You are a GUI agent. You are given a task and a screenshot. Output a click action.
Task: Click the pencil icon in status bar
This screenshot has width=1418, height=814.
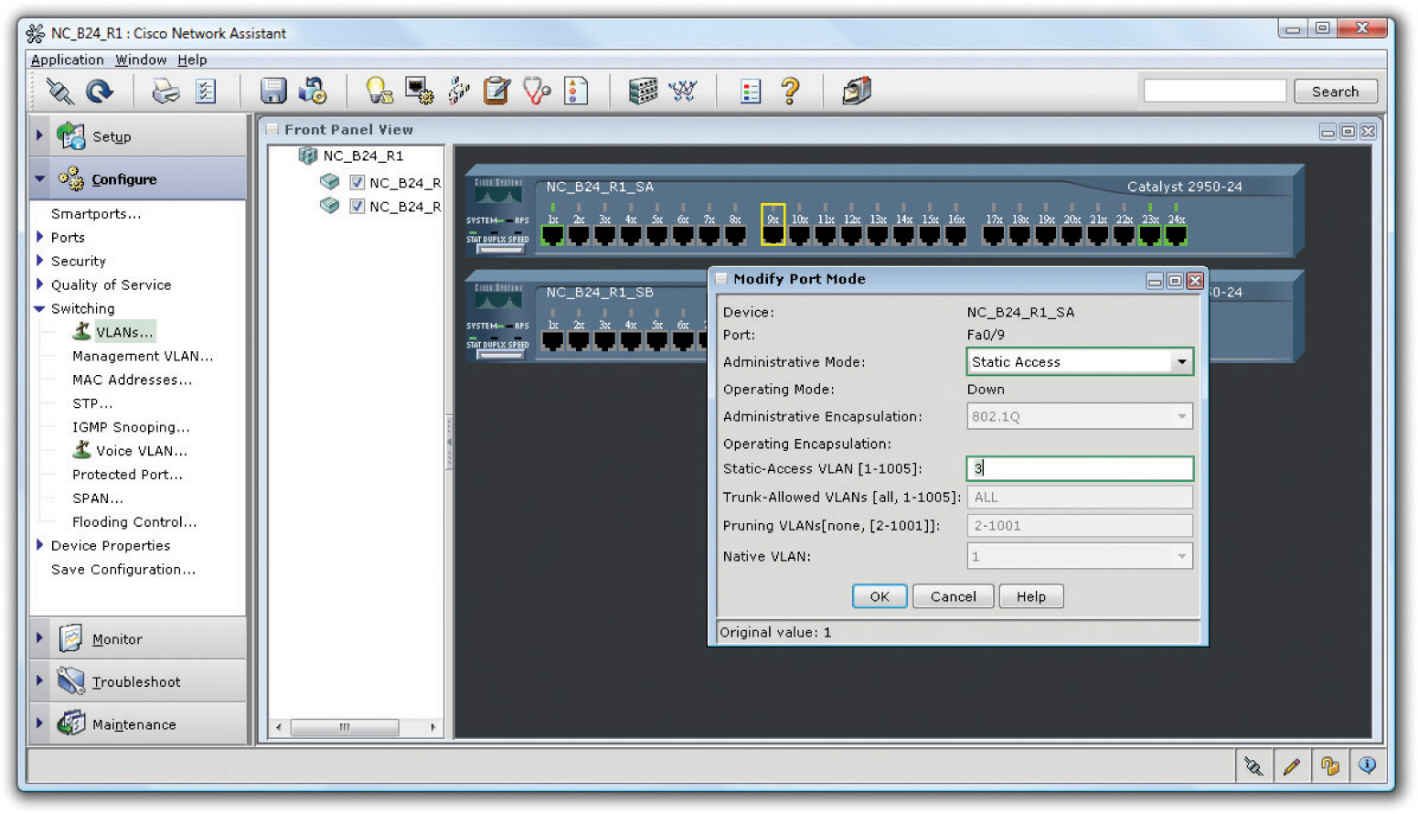click(1291, 766)
